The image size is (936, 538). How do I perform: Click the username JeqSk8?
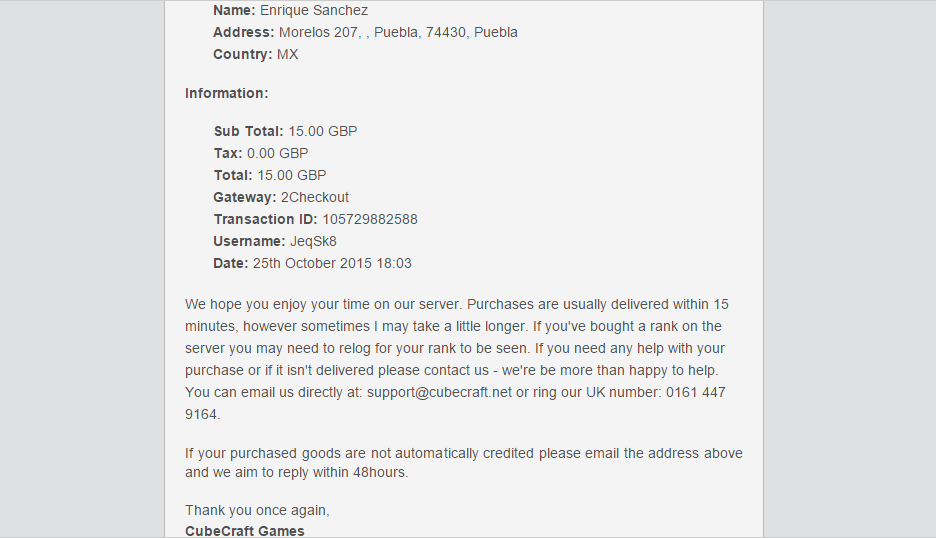(313, 241)
